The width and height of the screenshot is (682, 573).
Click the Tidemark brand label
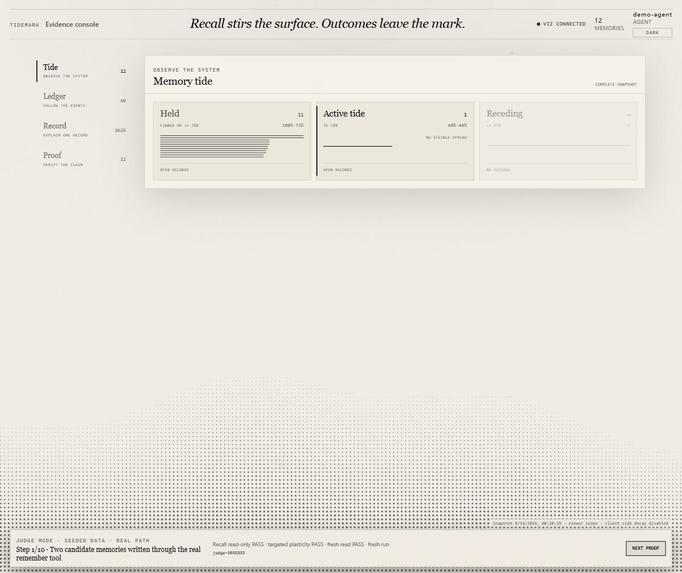tap(24, 25)
